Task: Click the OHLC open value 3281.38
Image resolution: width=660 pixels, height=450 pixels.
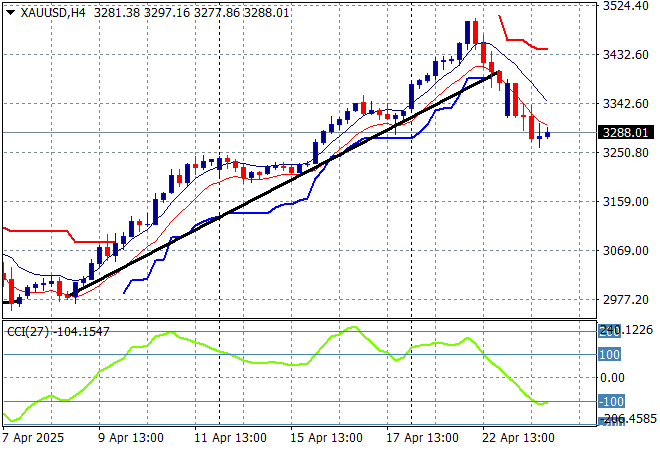Action: click(117, 13)
